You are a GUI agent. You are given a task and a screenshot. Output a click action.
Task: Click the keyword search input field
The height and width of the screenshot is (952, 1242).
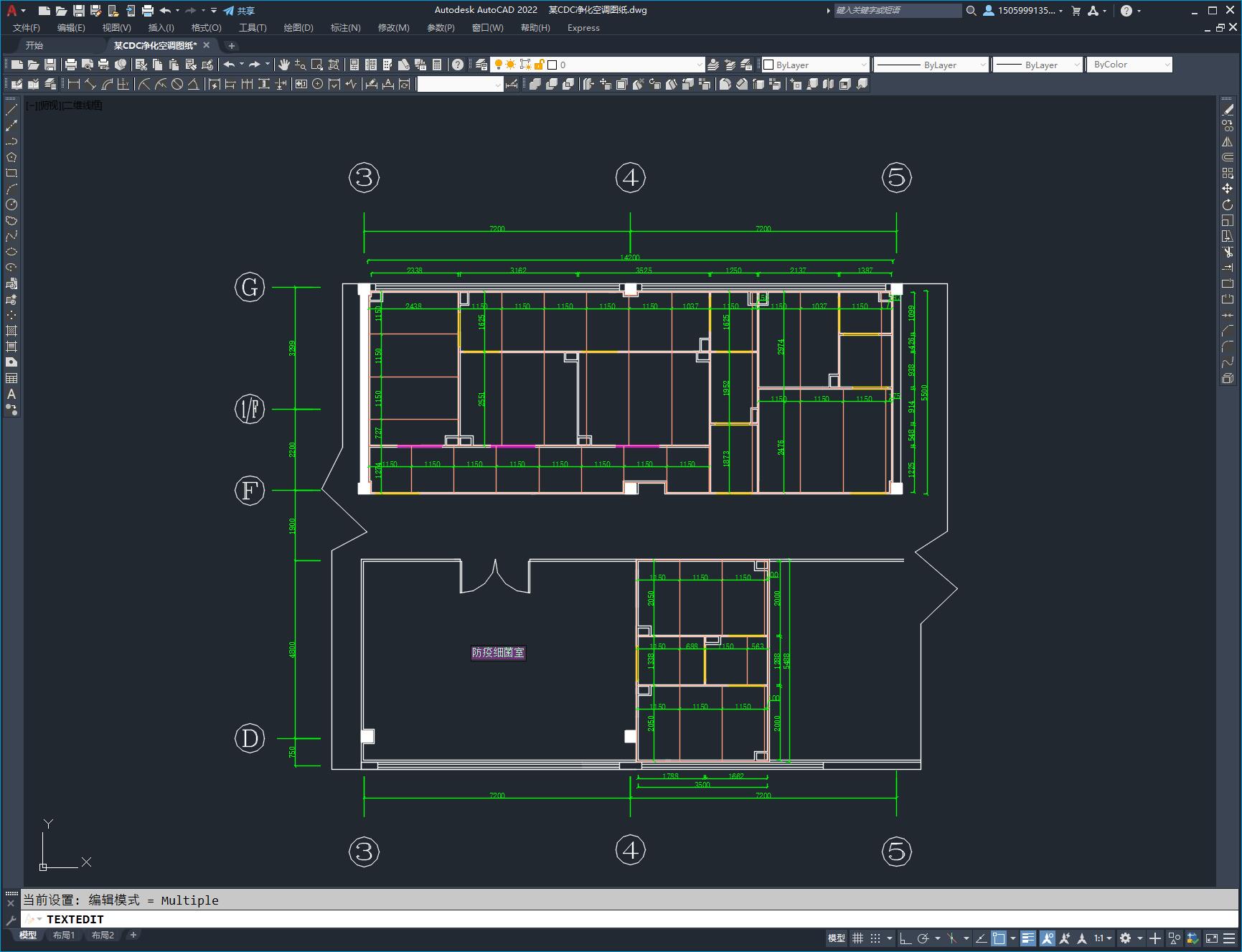tap(898, 10)
